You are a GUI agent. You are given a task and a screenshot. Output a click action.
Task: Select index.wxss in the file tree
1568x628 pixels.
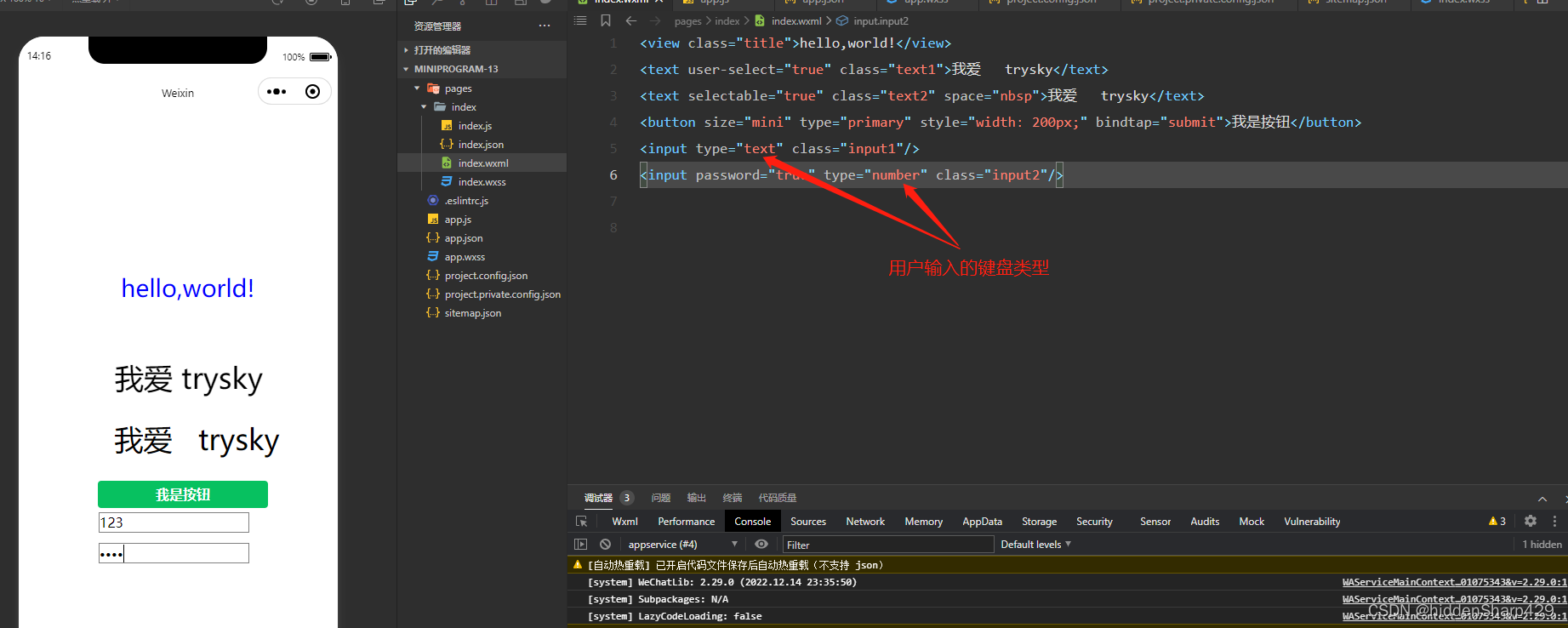click(482, 182)
